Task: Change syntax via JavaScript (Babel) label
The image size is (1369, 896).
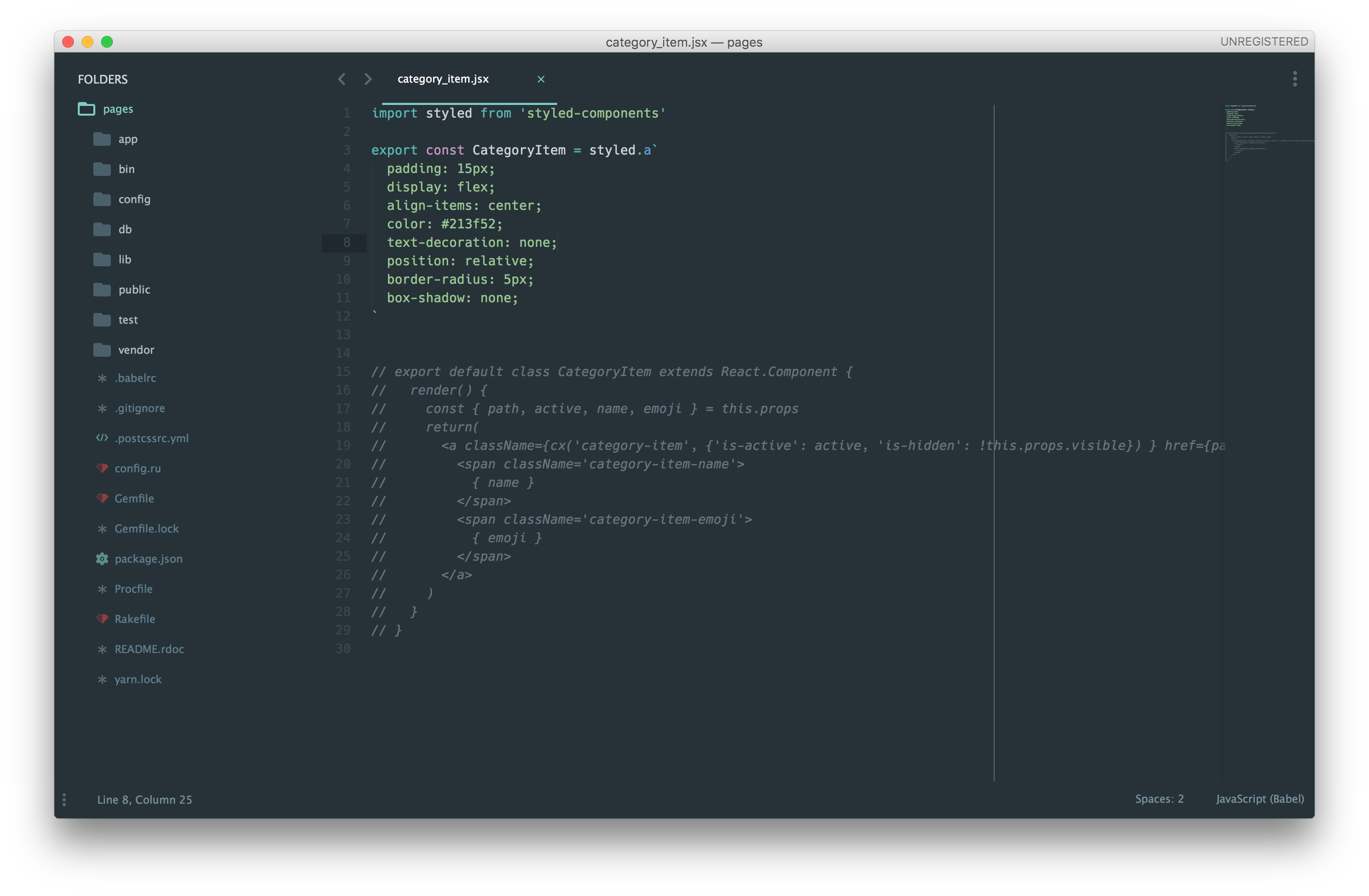Action: pyautogui.click(x=1259, y=799)
